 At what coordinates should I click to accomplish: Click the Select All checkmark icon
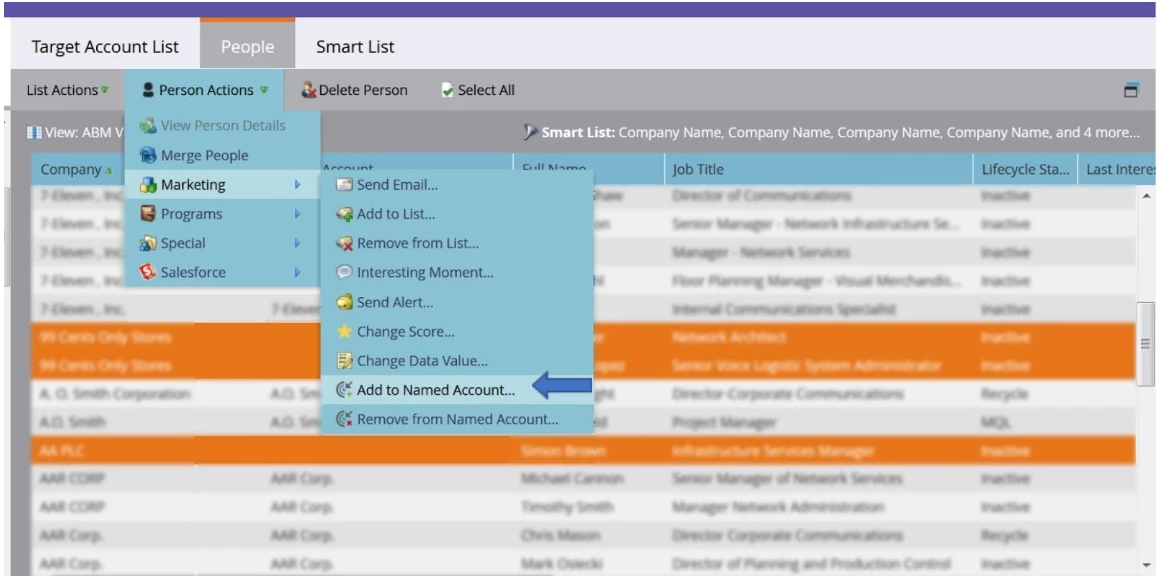[x=448, y=90]
